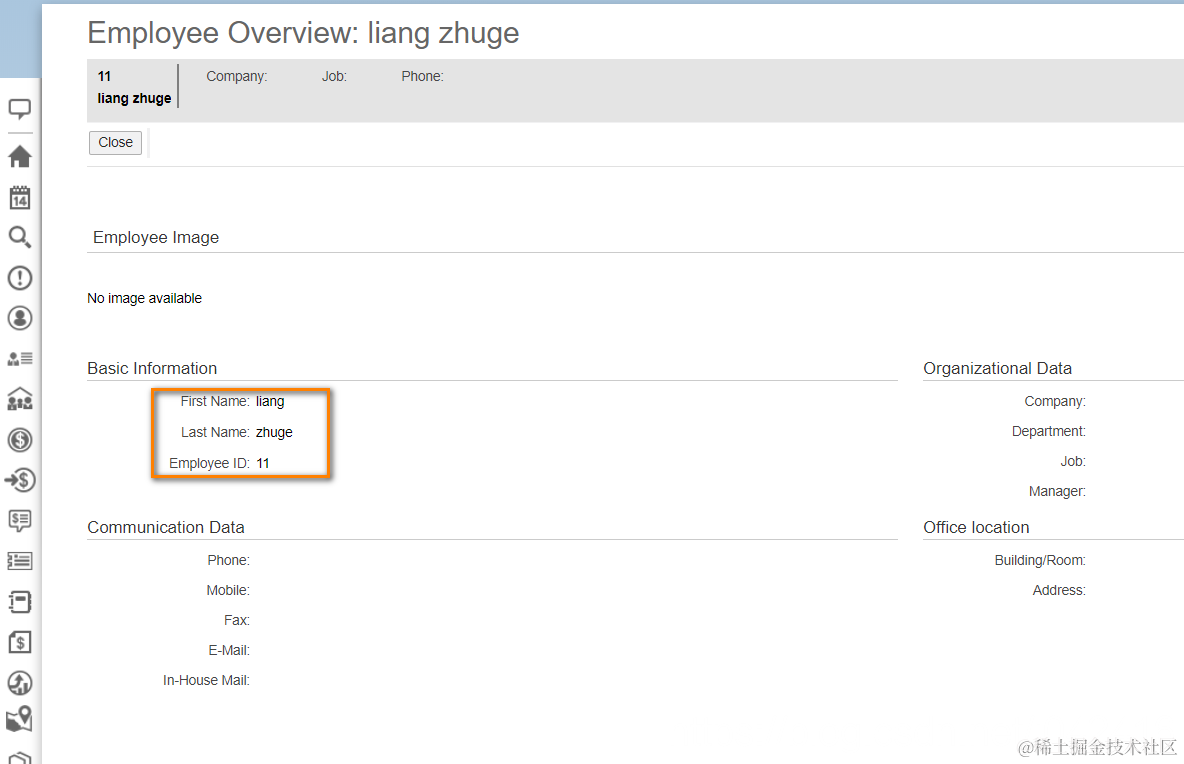The width and height of the screenshot is (1184, 764).
Task: Click 'Phone:' label under Communication Data
Action: click(x=228, y=560)
